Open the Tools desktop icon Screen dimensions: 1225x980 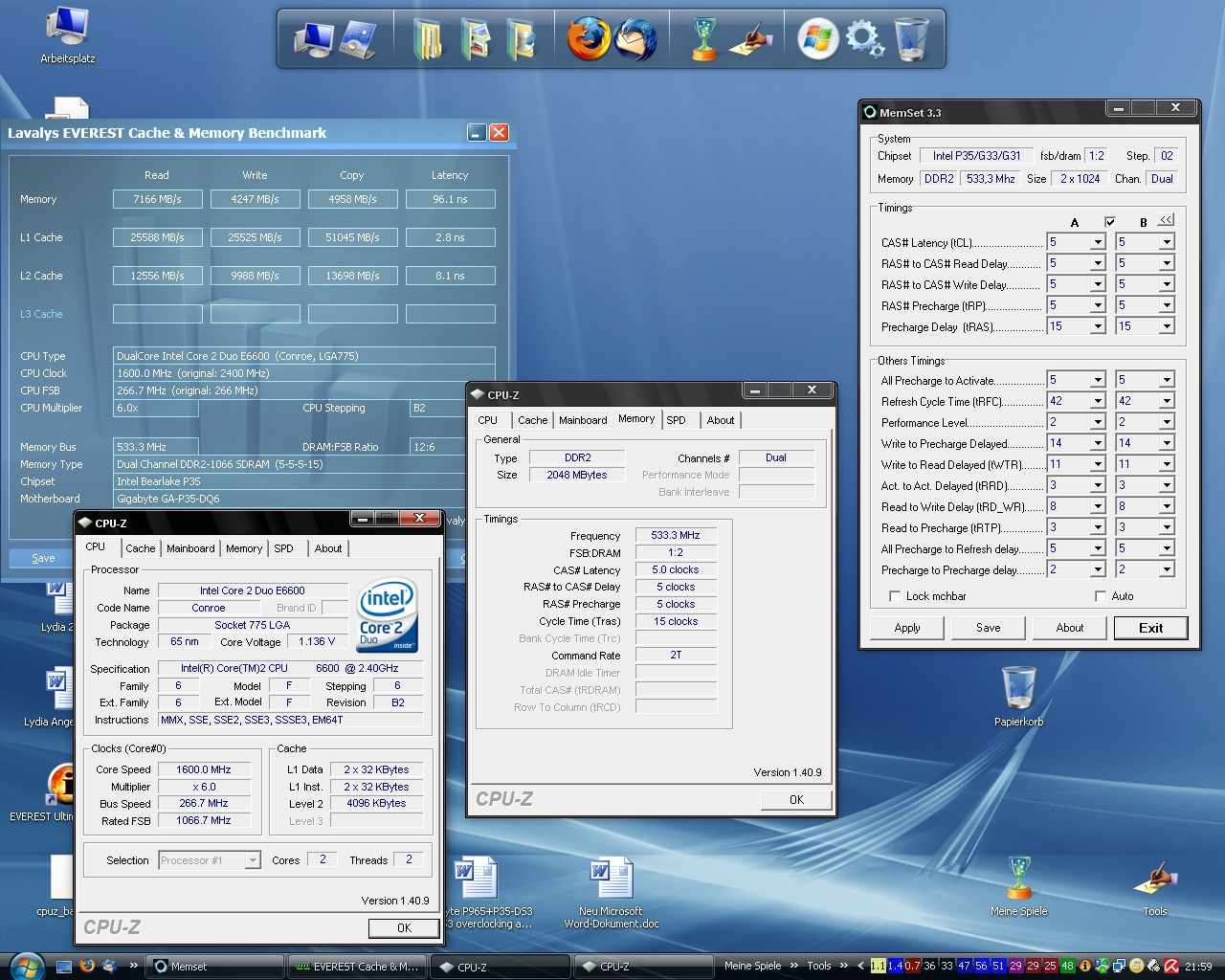tap(1155, 886)
